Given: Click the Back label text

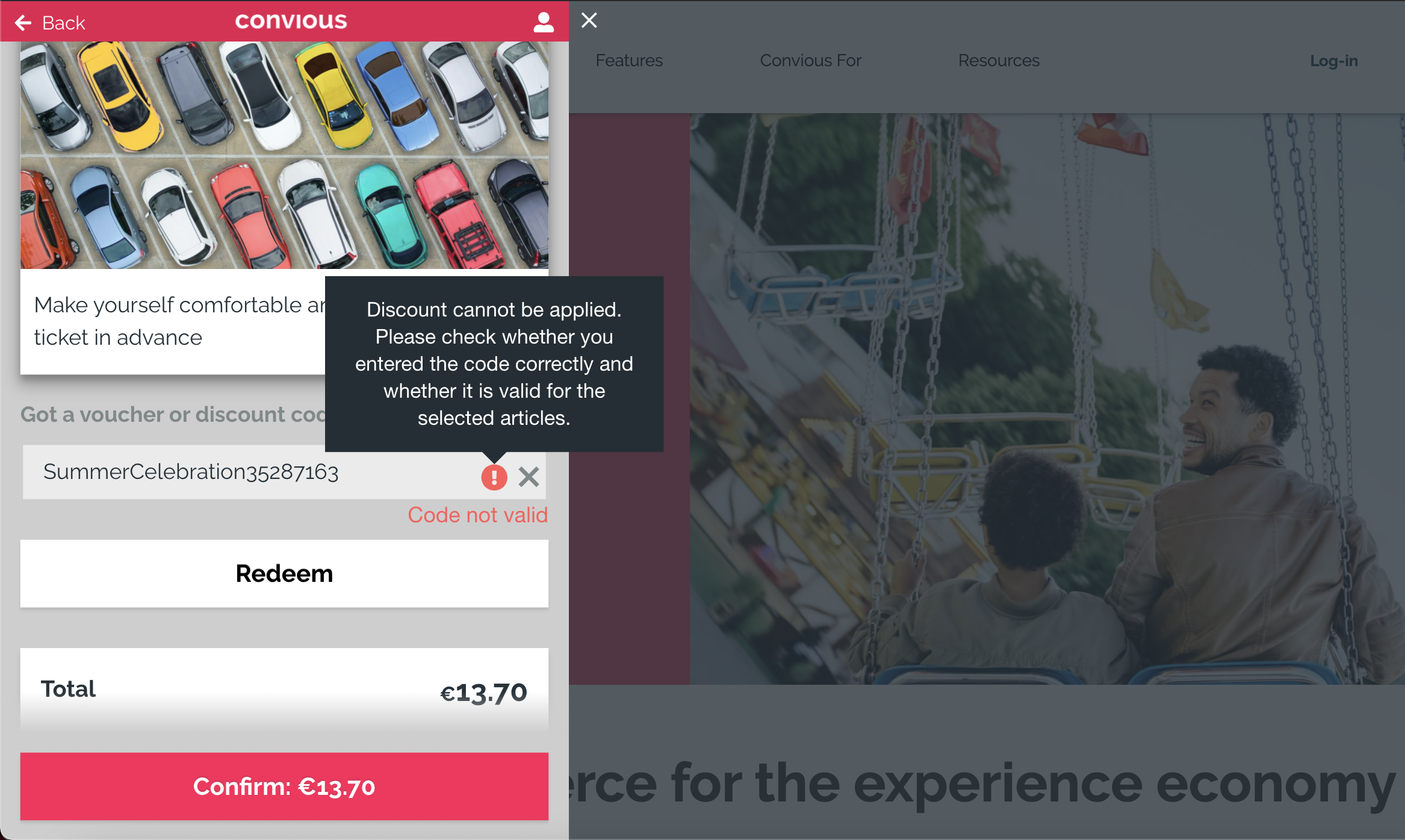Looking at the screenshot, I should tap(63, 23).
